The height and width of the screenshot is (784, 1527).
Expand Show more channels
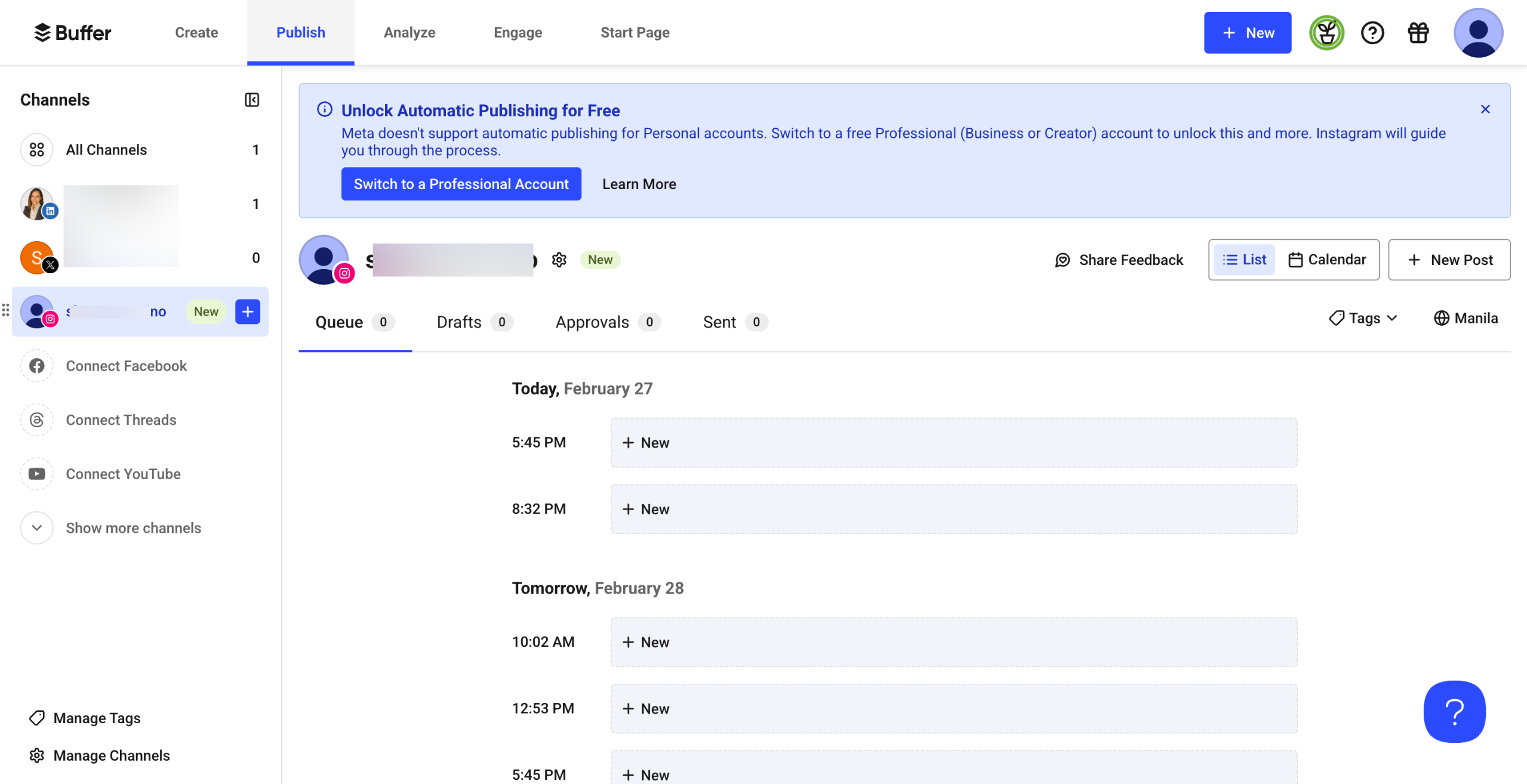[x=133, y=527]
